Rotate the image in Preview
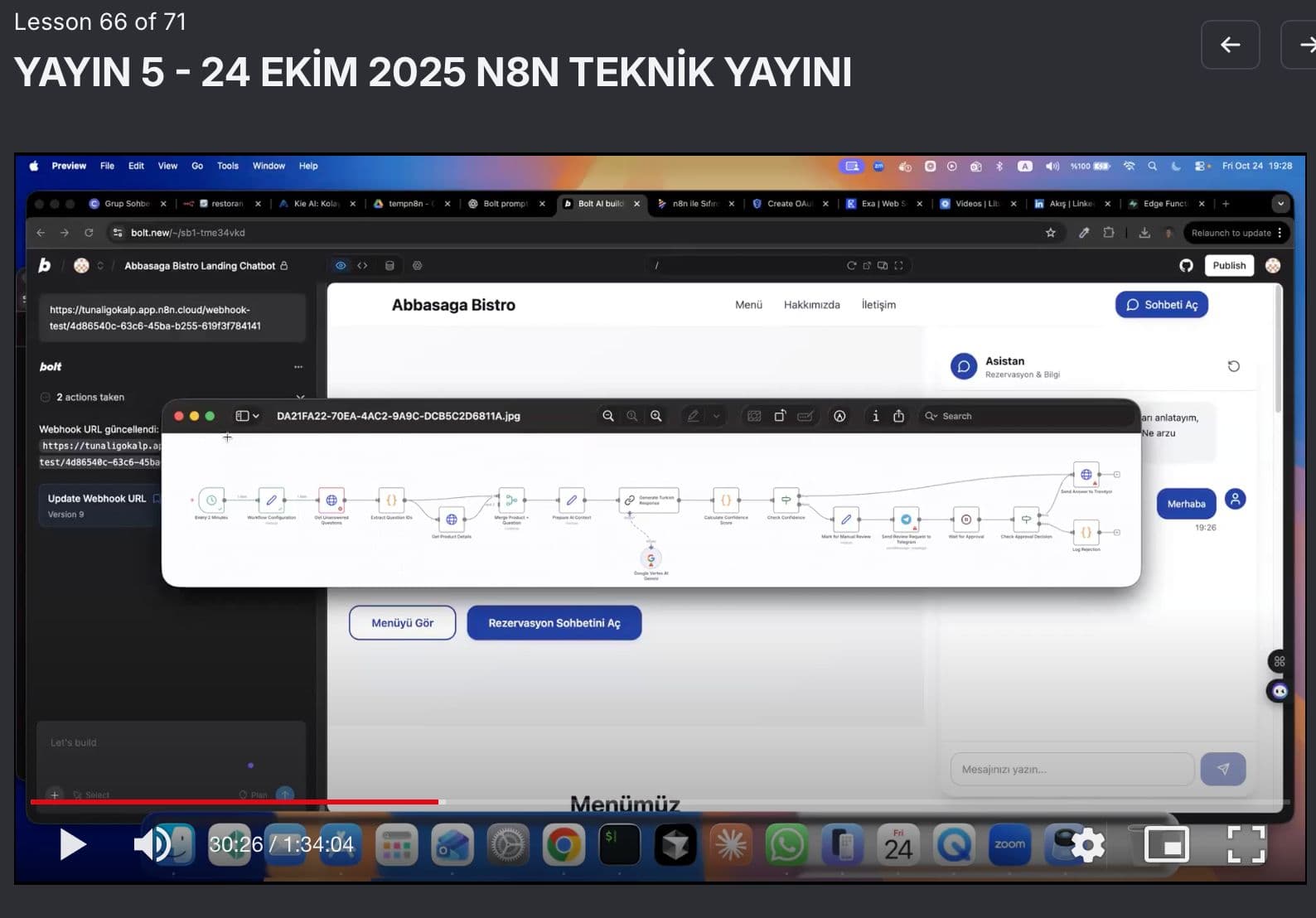The height and width of the screenshot is (918, 1316). (x=780, y=416)
